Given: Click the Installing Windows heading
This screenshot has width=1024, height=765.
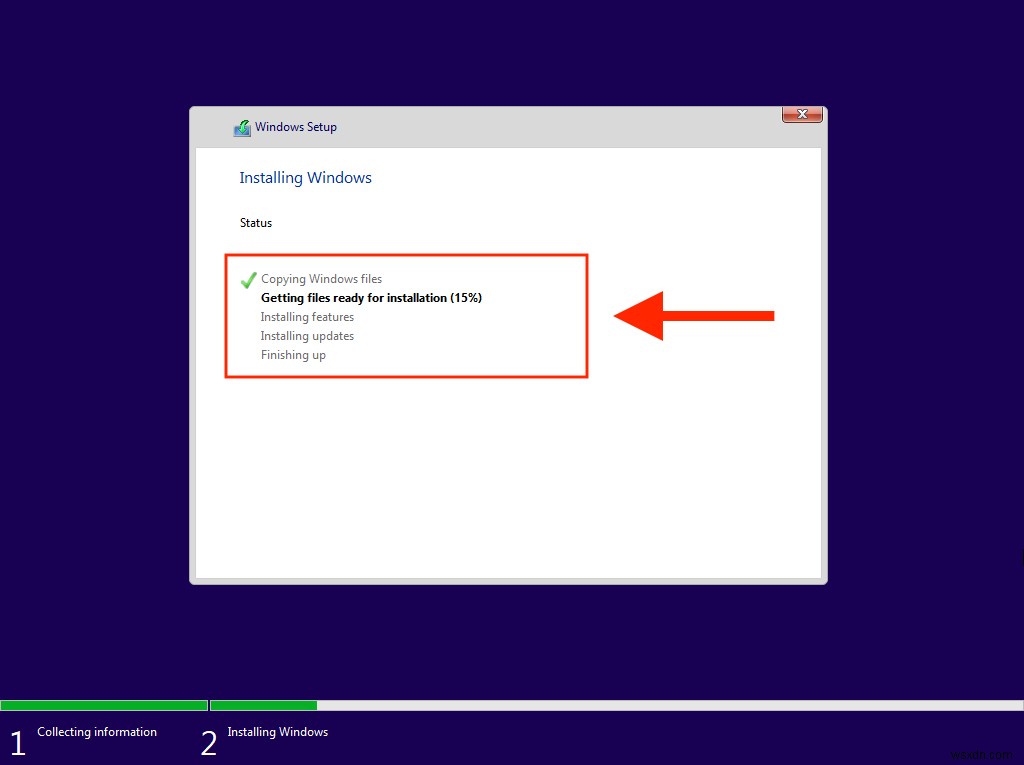Looking at the screenshot, I should pos(305,177).
